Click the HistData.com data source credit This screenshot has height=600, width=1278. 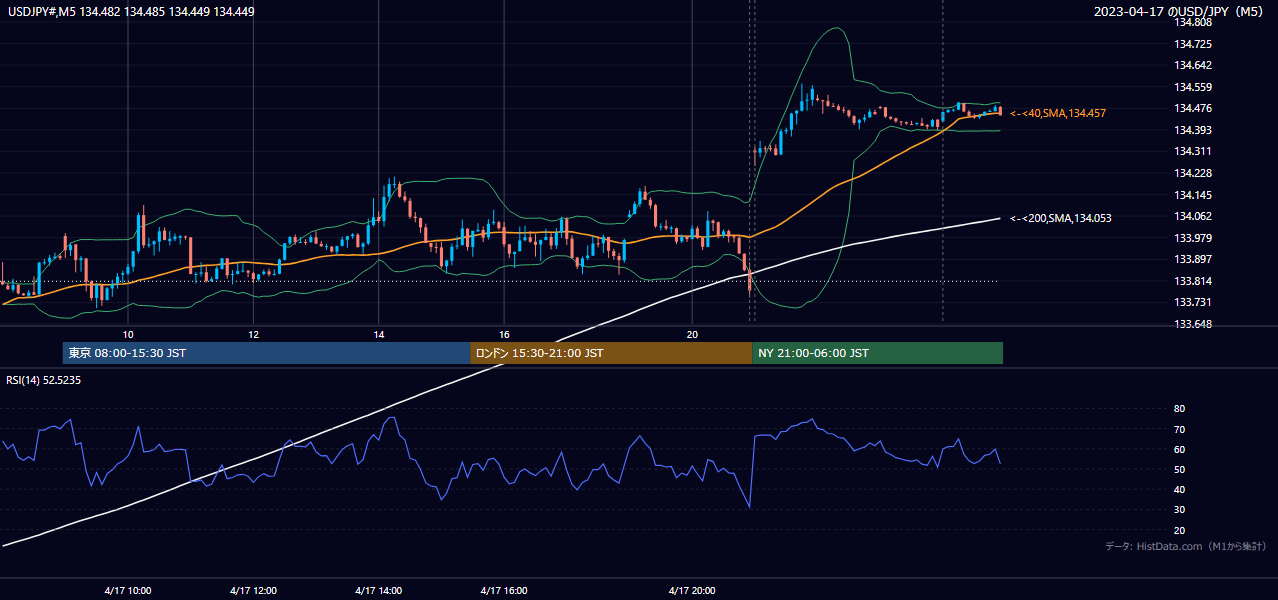1186,546
